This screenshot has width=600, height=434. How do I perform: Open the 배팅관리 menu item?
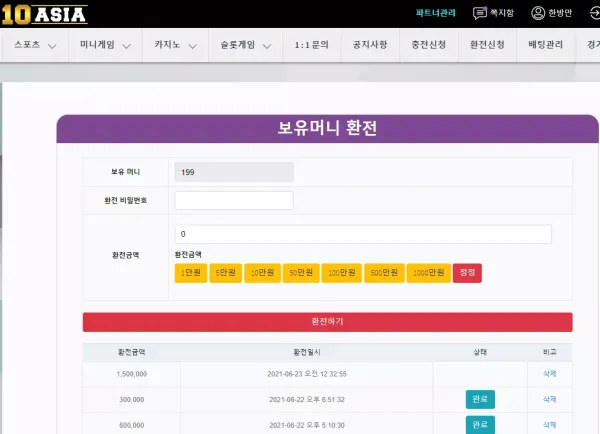pos(546,45)
